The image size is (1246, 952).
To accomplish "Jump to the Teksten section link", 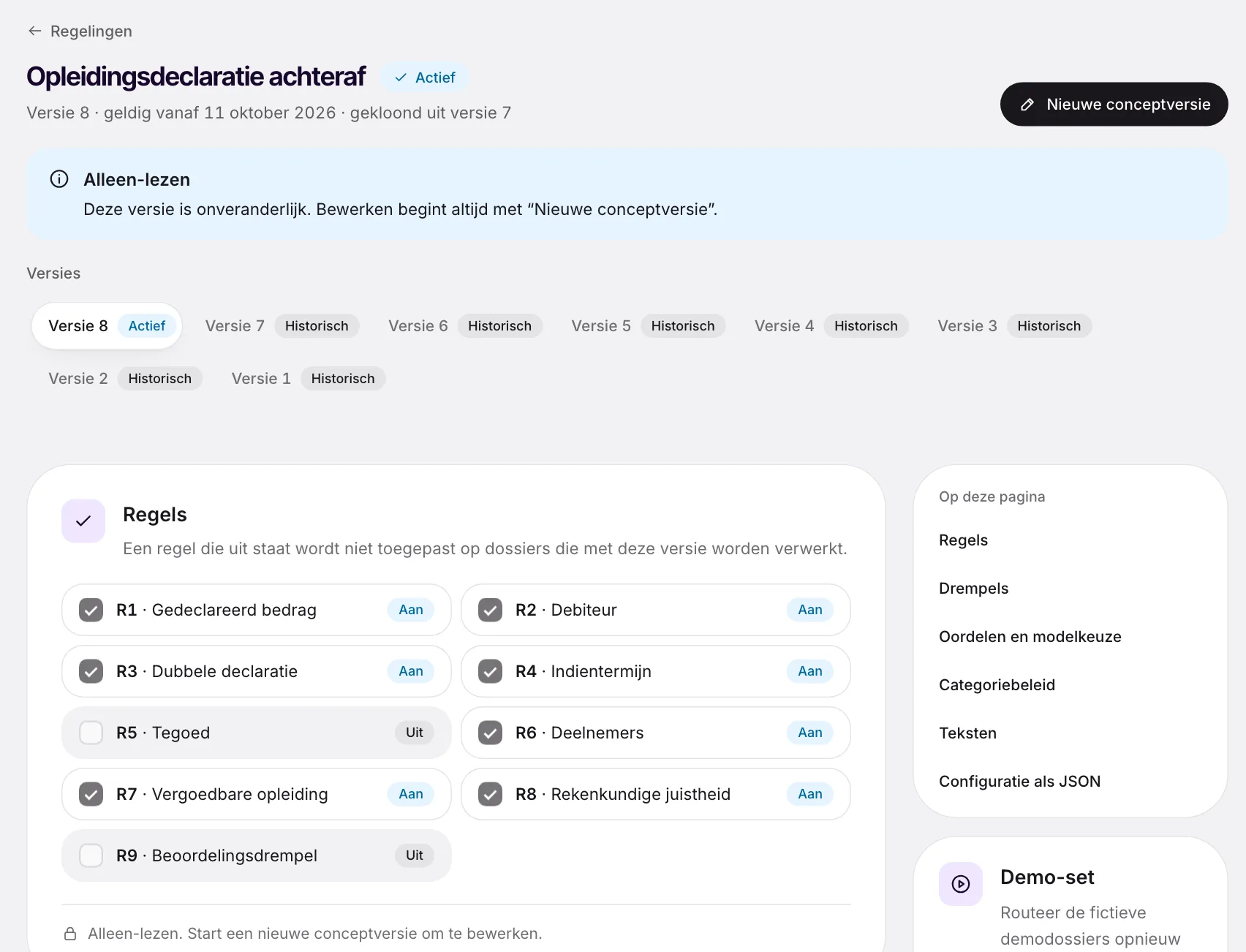I will pyautogui.click(x=967, y=733).
